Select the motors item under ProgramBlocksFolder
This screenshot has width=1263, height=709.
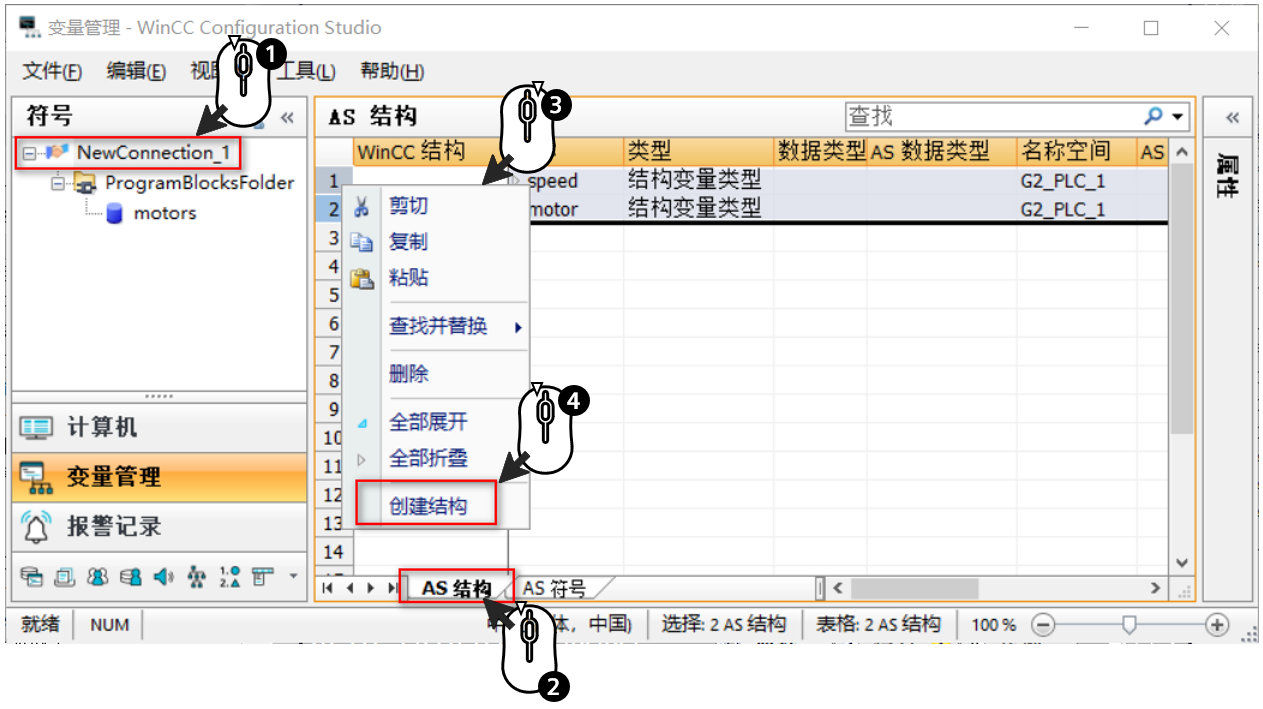tap(163, 212)
